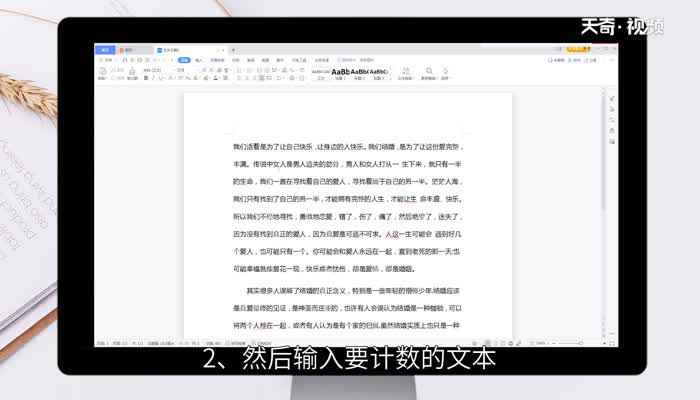The image size is (700, 400).
Task: Click the center alignment icon
Action: point(247,78)
